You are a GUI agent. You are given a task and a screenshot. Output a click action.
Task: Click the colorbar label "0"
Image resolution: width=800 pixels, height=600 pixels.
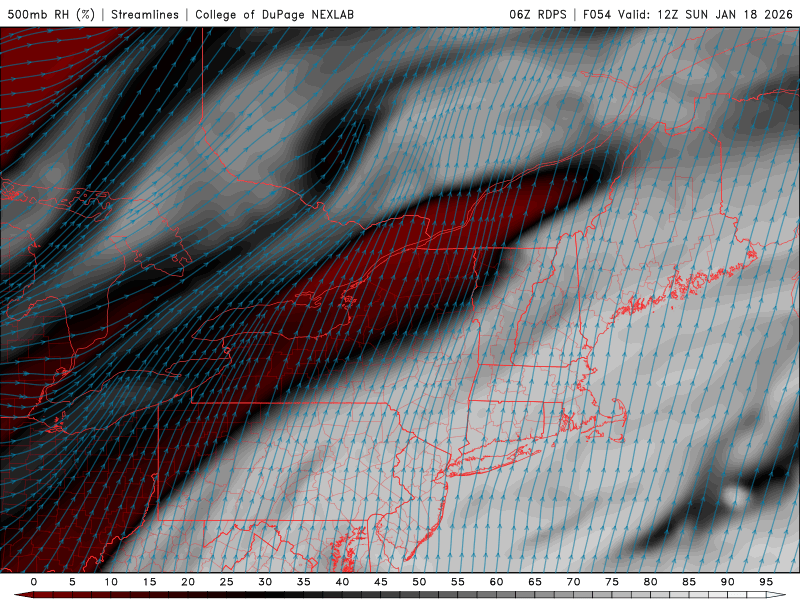click(x=34, y=582)
